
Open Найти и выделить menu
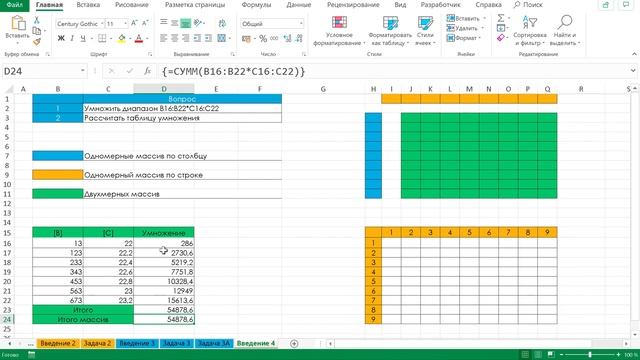(x=565, y=31)
